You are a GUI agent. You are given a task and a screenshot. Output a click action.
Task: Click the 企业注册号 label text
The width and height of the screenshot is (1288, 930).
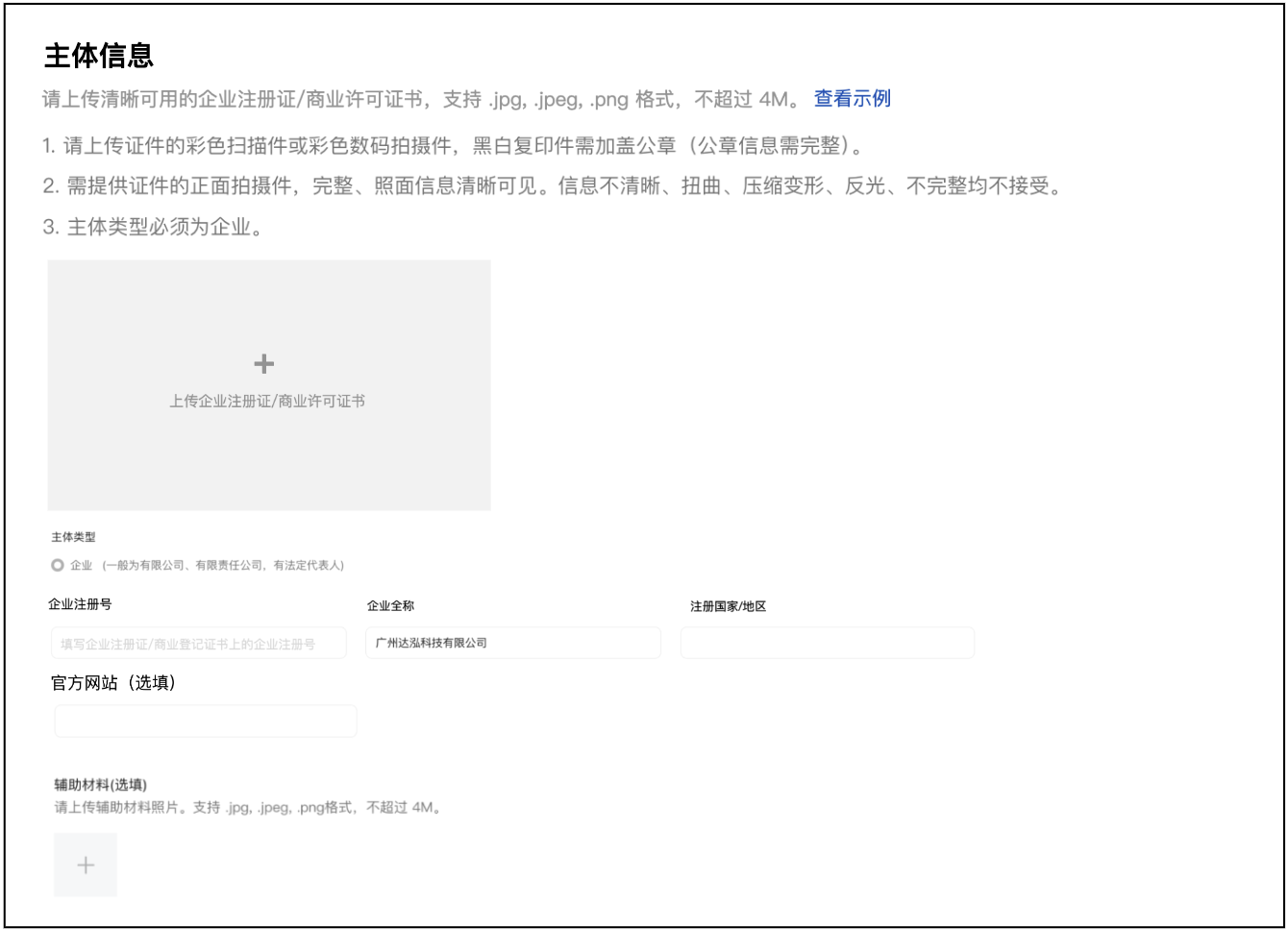(x=80, y=604)
